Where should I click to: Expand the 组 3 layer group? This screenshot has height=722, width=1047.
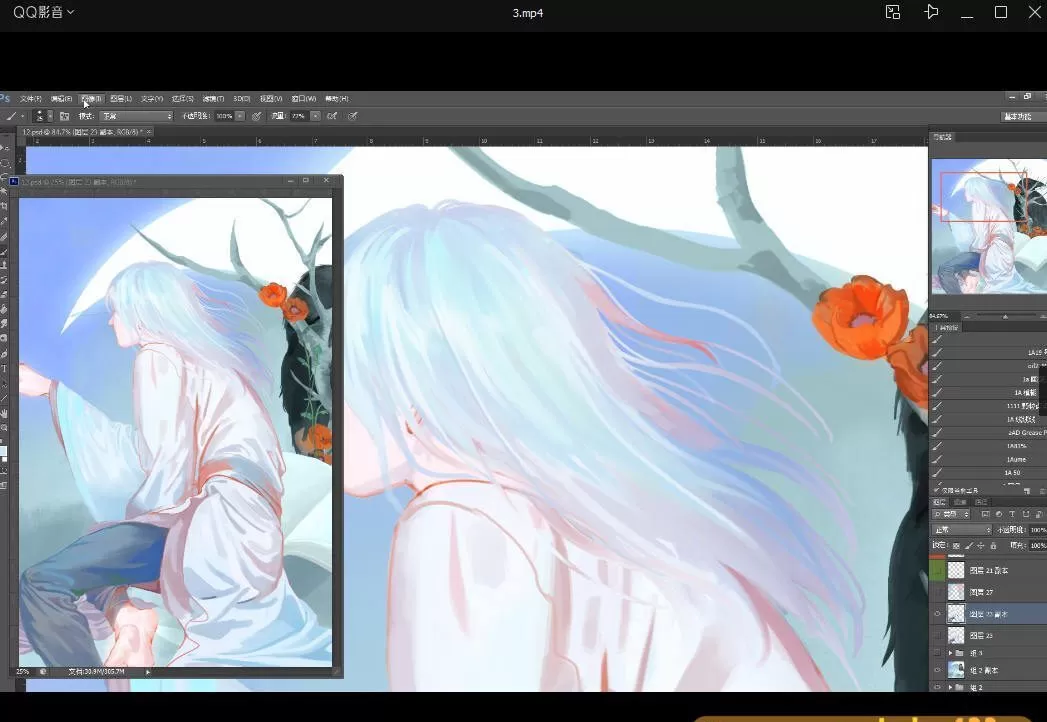tap(950, 653)
